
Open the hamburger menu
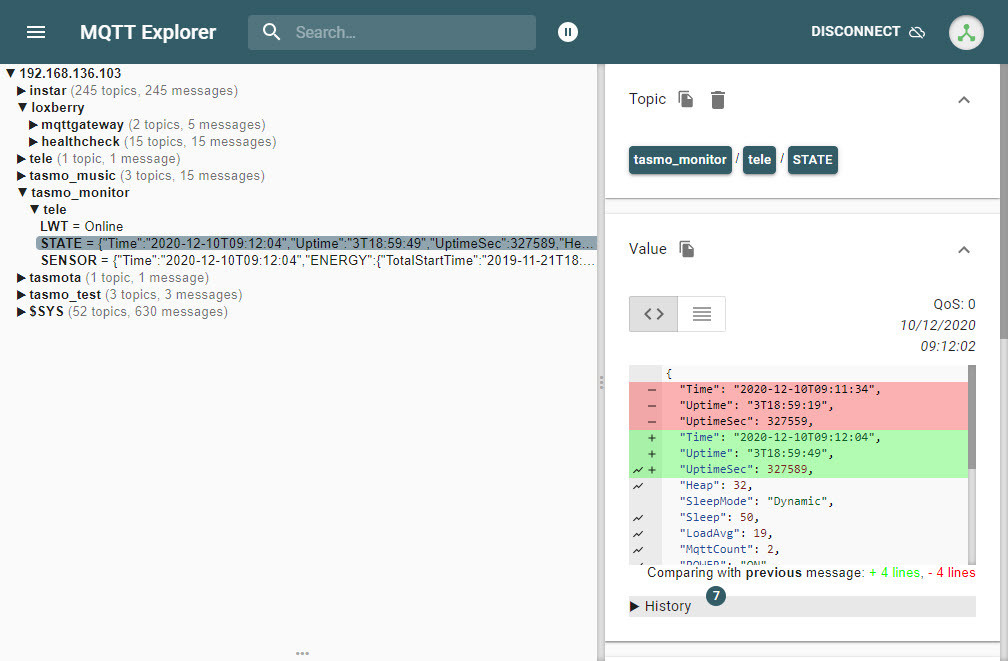click(36, 32)
